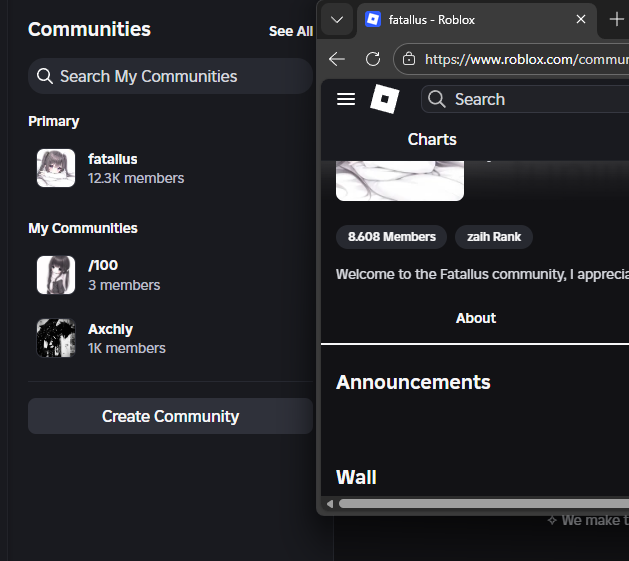Click the /100 community avatar thumbnail
The width and height of the screenshot is (629, 561).
coord(56,275)
